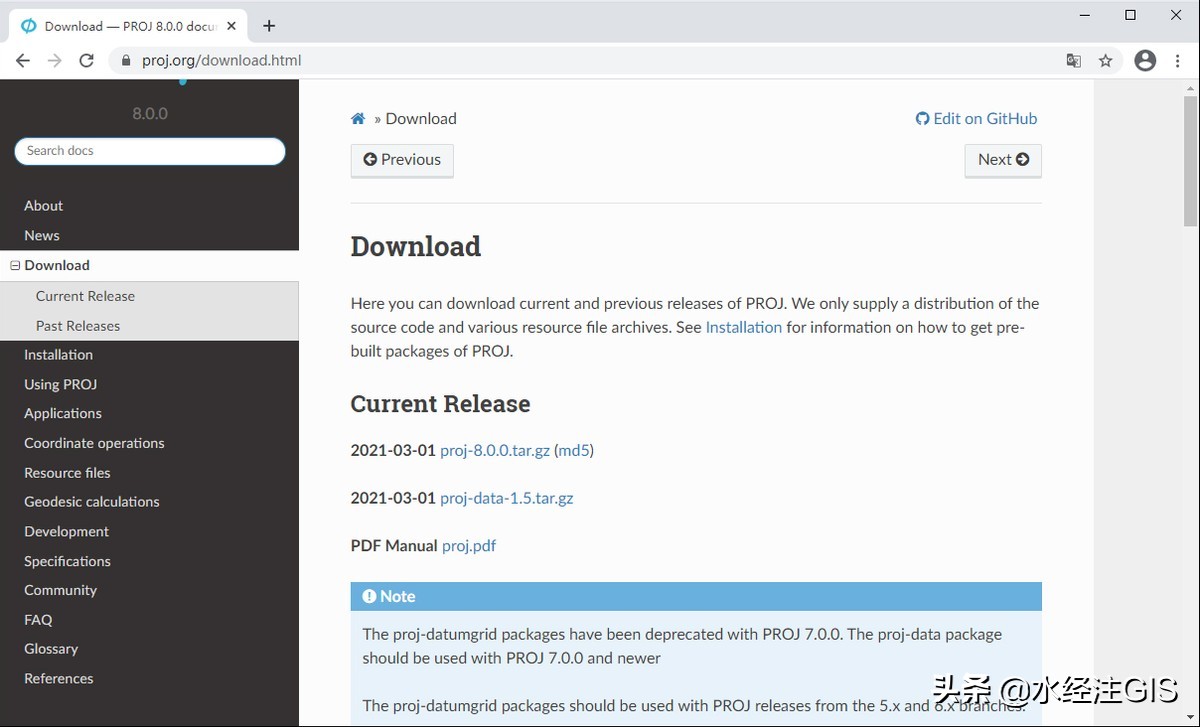1200x727 pixels.
Task: Open Coordinate operations in the sidebar
Action: click(x=94, y=443)
